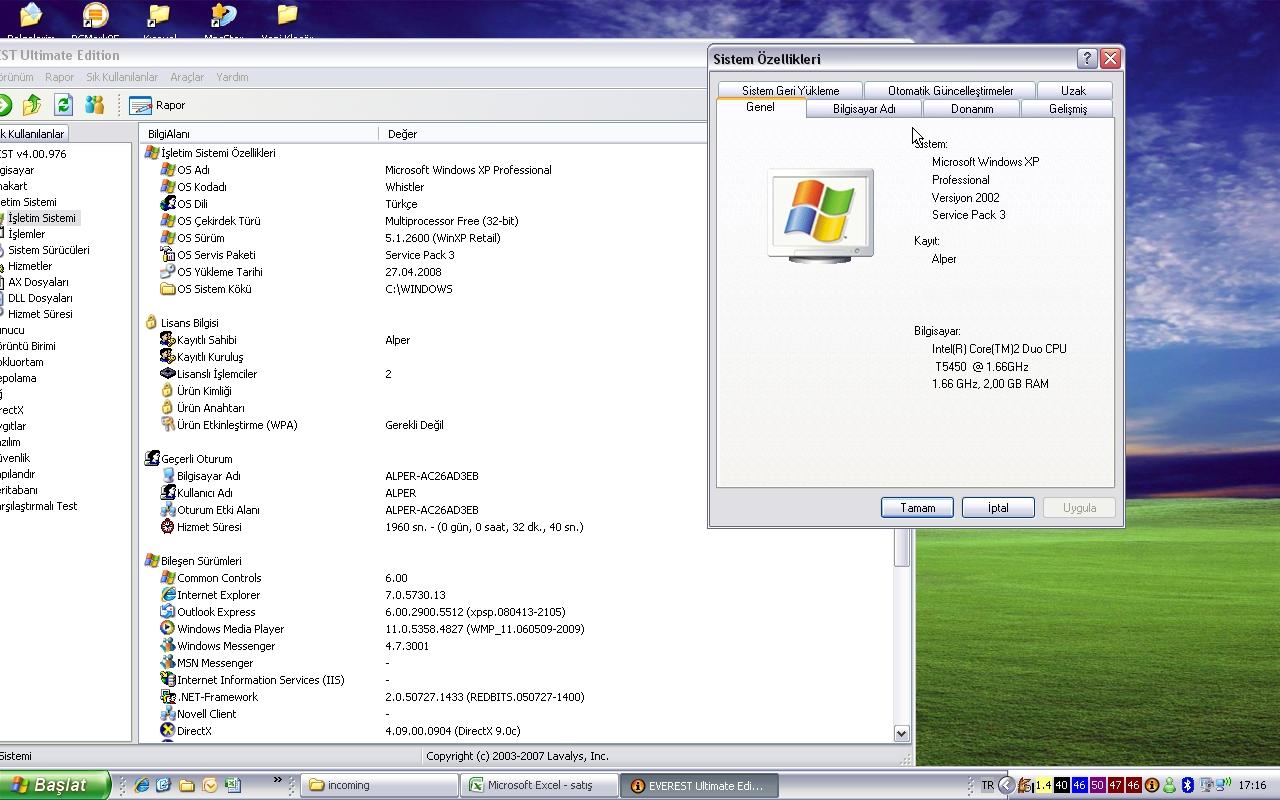Select Hizmetler in the sidebar tree

pos(29,266)
